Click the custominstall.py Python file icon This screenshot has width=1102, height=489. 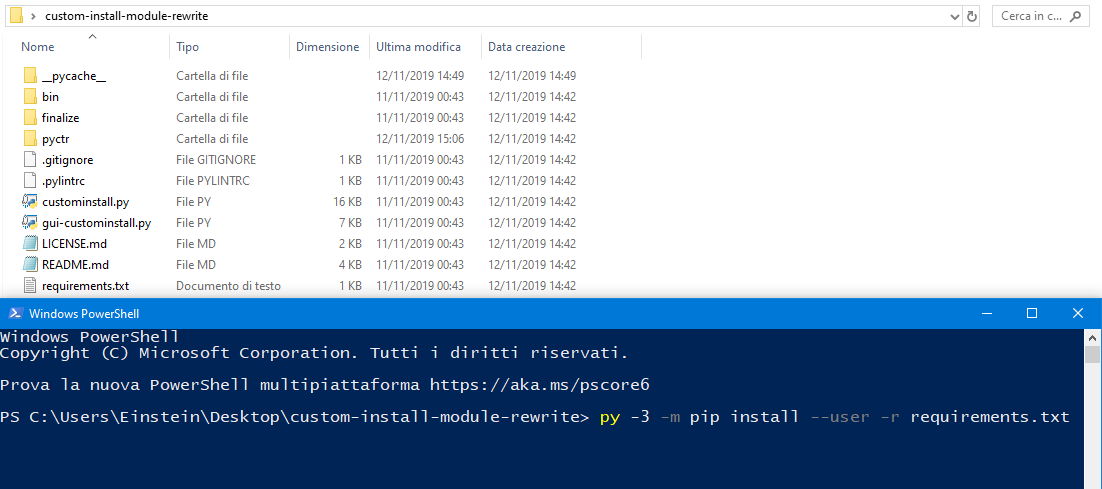coord(30,202)
